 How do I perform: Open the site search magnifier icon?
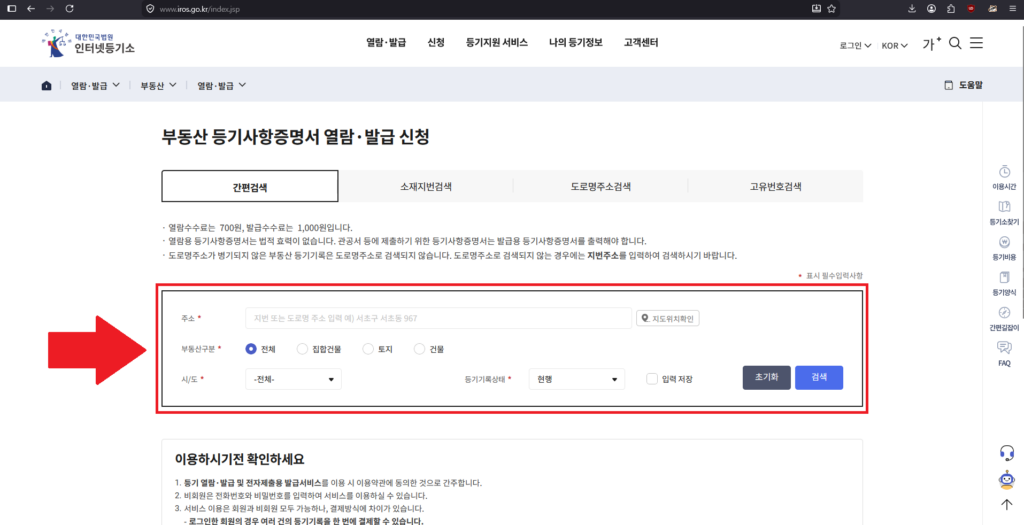(x=955, y=43)
